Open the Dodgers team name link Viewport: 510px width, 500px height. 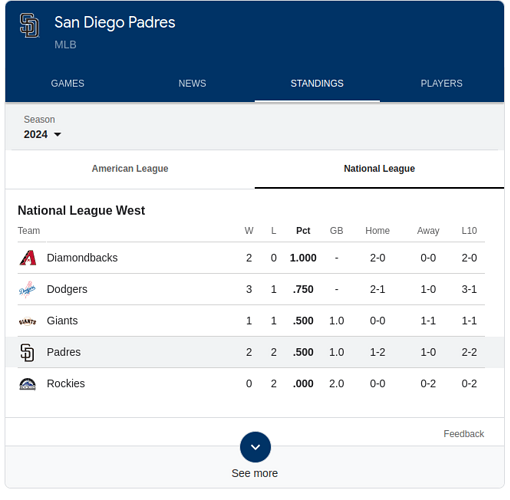[x=67, y=289]
